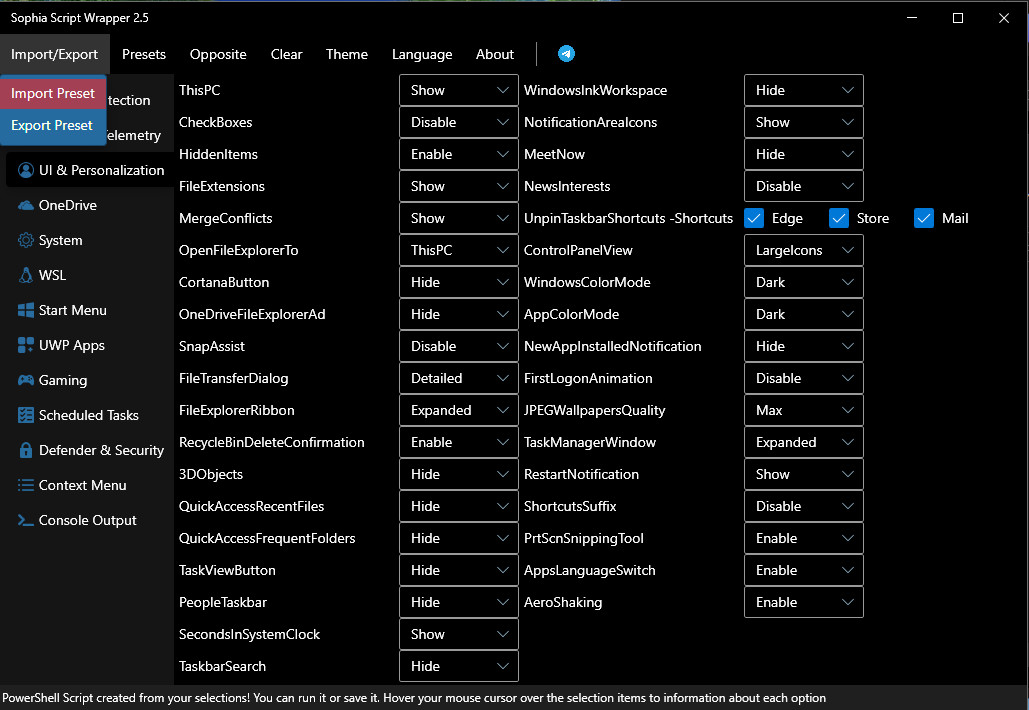Choose Export Preset from the menu
The height and width of the screenshot is (710, 1029).
click(x=53, y=125)
